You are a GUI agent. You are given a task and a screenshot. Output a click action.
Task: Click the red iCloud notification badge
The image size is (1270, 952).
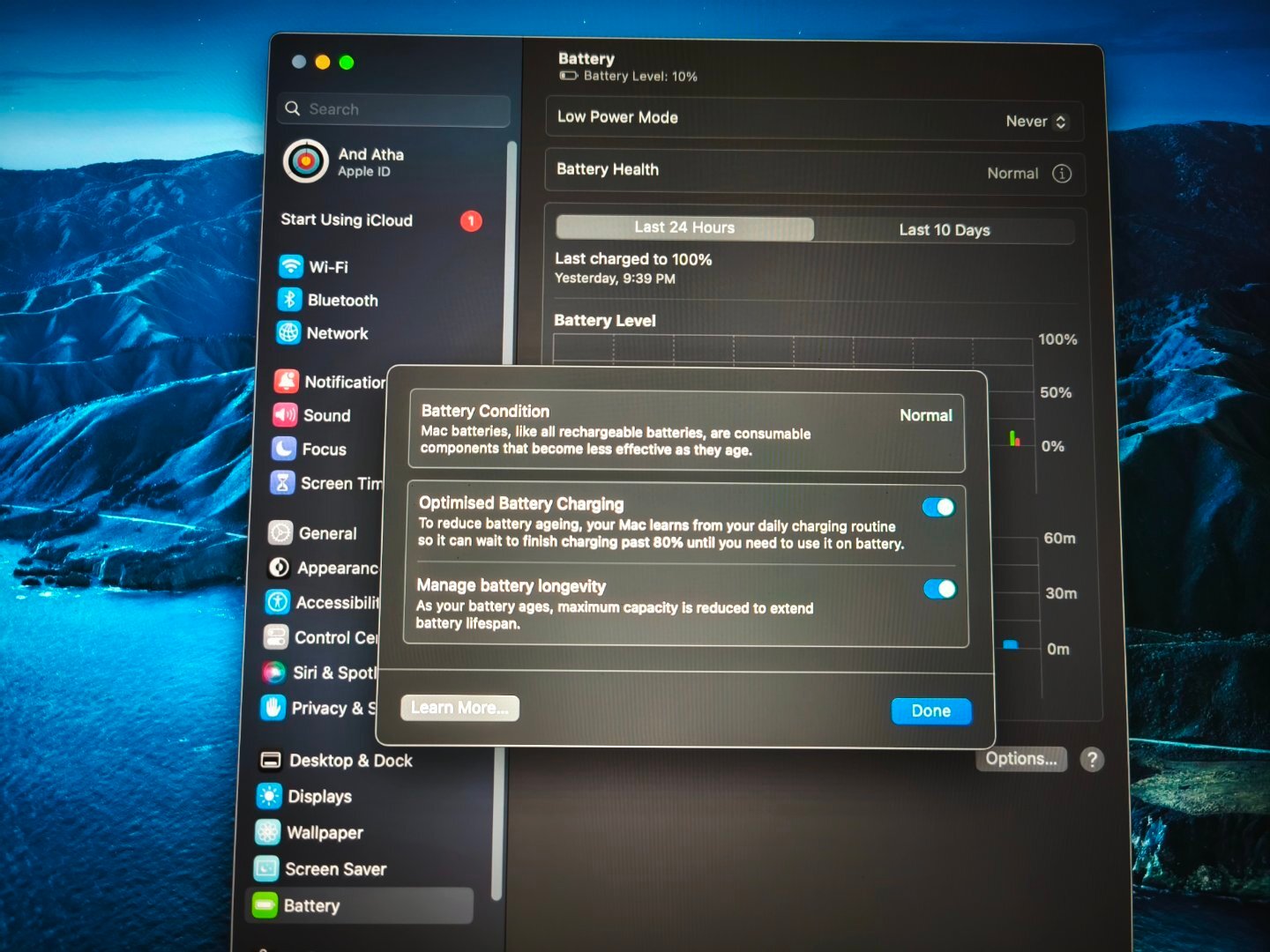coord(471,221)
